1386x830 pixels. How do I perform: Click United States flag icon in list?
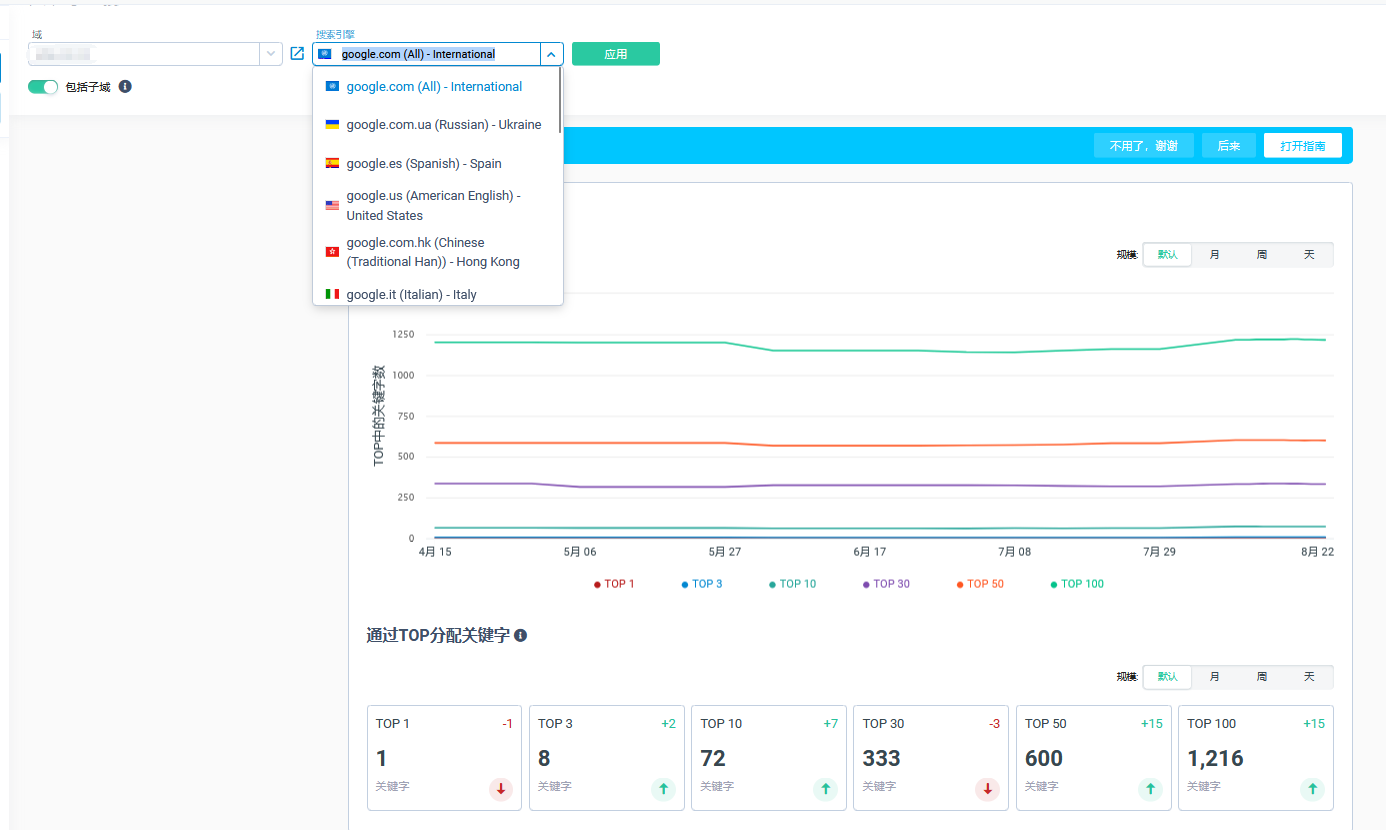point(332,205)
